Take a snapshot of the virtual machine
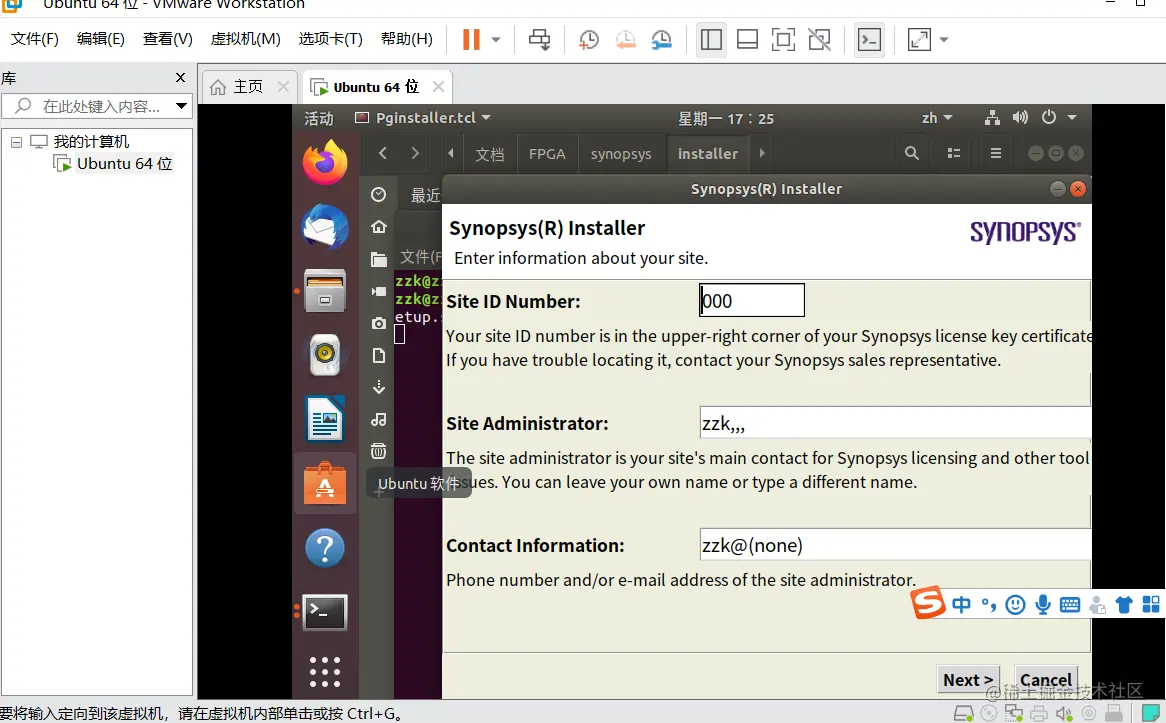 588,39
